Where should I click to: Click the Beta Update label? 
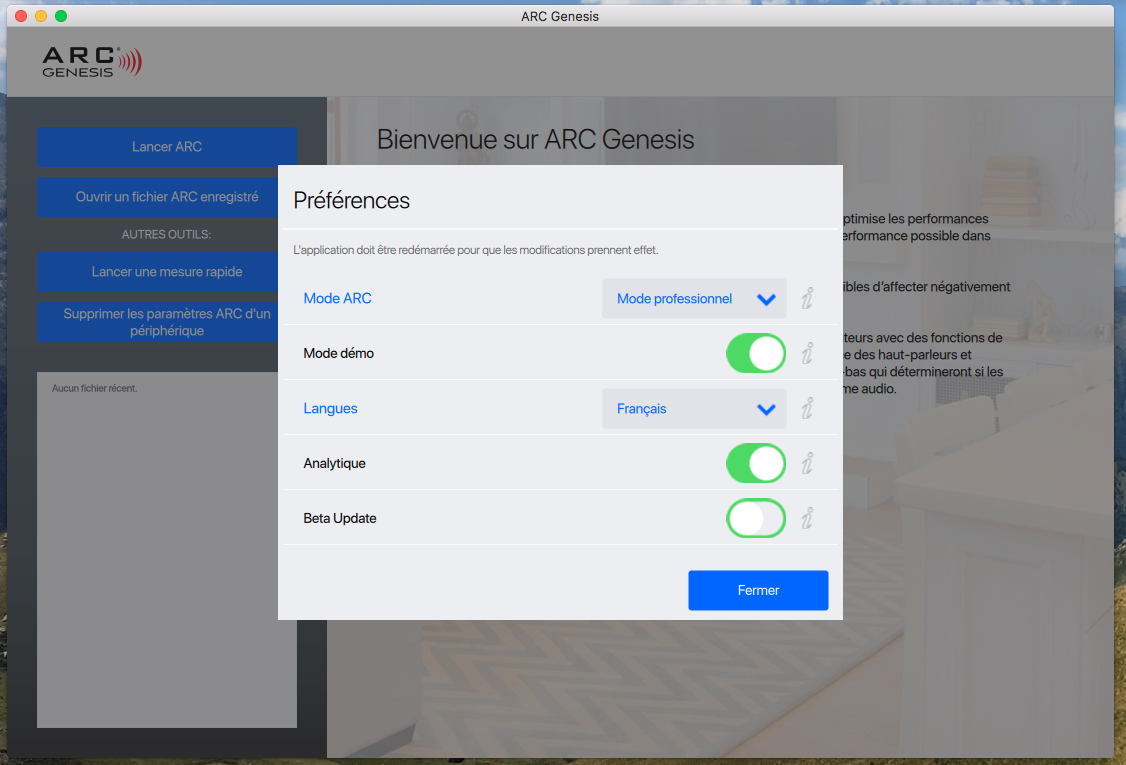pos(340,518)
